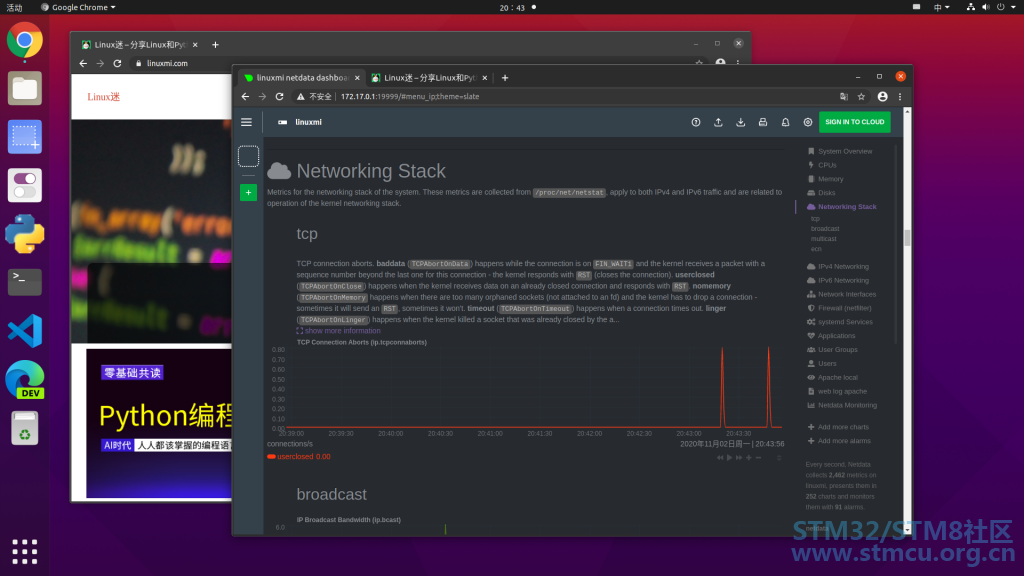
Task: Open Visual Studio Code from dock
Action: click(25, 330)
